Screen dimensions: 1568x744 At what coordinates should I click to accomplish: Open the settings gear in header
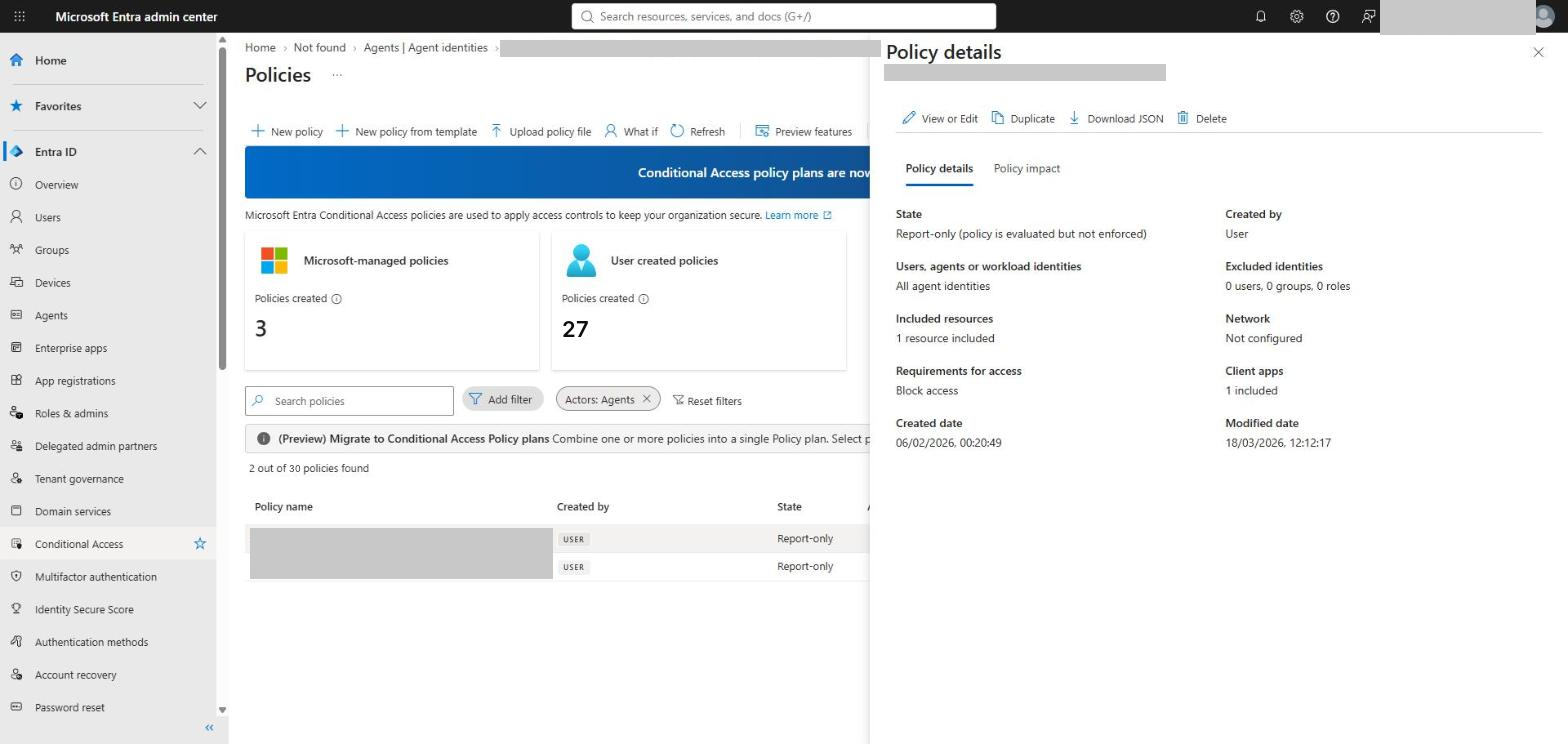tap(1296, 17)
